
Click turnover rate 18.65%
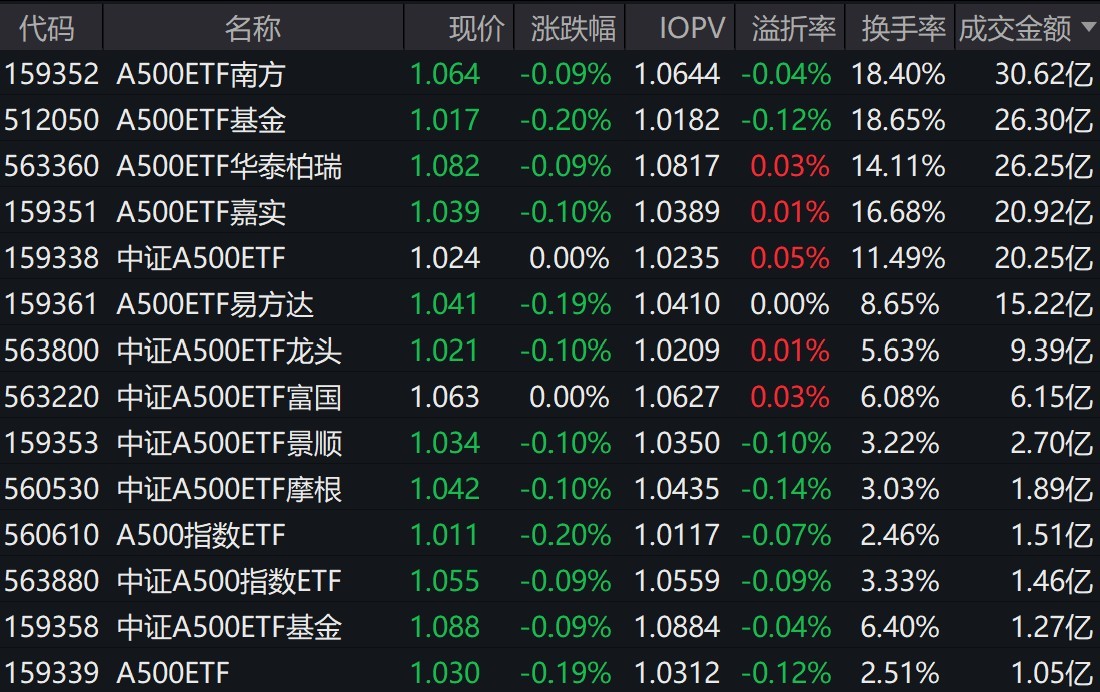898,120
